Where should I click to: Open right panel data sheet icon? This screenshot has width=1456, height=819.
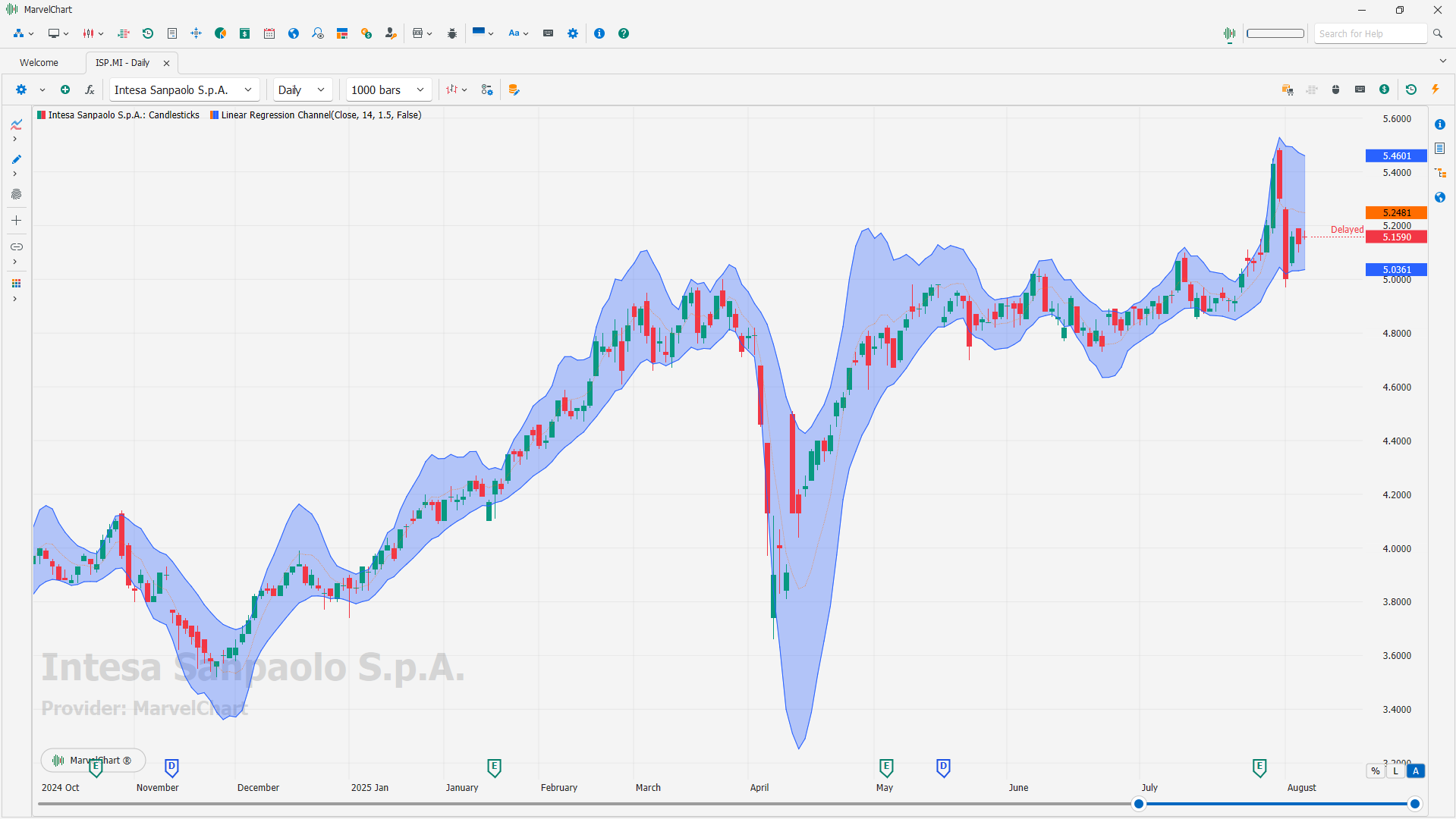pyautogui.click(x=1440, y=149)
